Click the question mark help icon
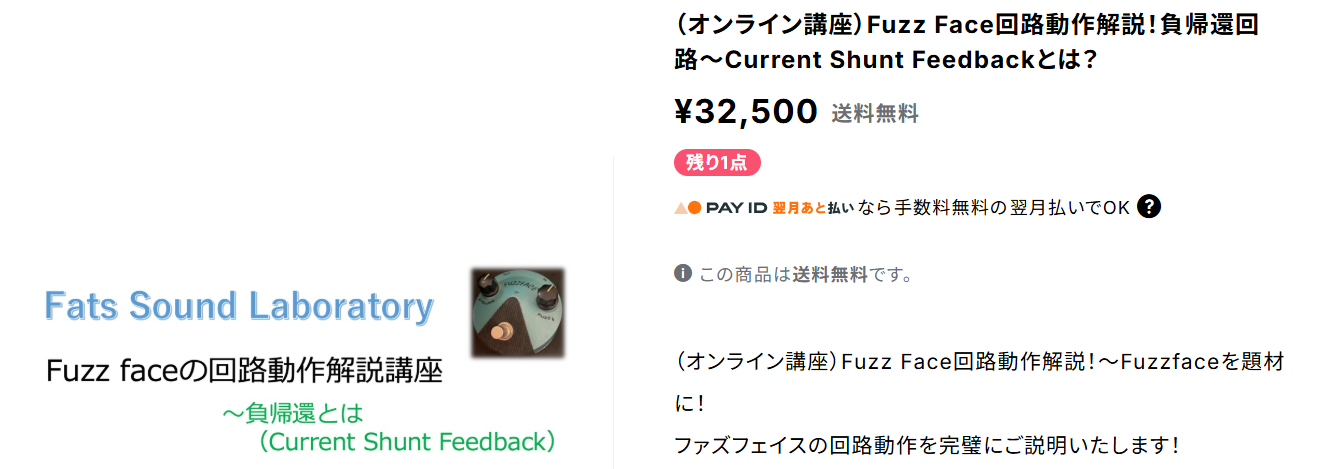The image size is (1327, 469). tap(1149, 207)
